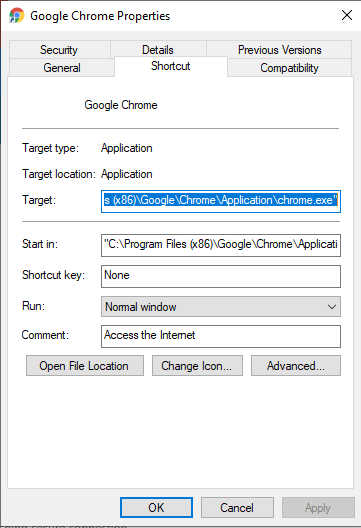Viewport: 361px width, 528px height.
Task: Click the Target: label
Action: pyautogui.click(x=39, y=200)
